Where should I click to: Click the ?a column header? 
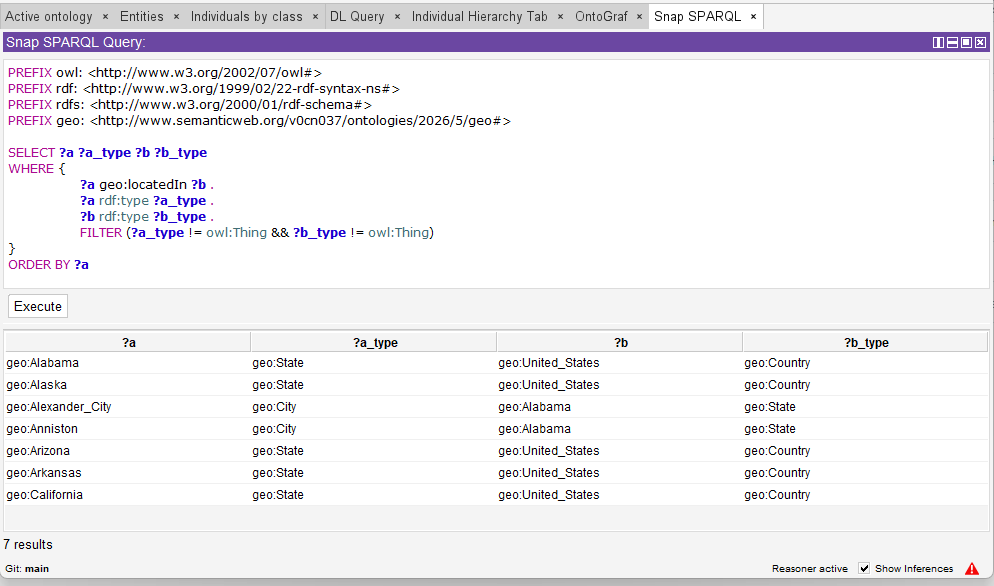click(x=128, y=342)
